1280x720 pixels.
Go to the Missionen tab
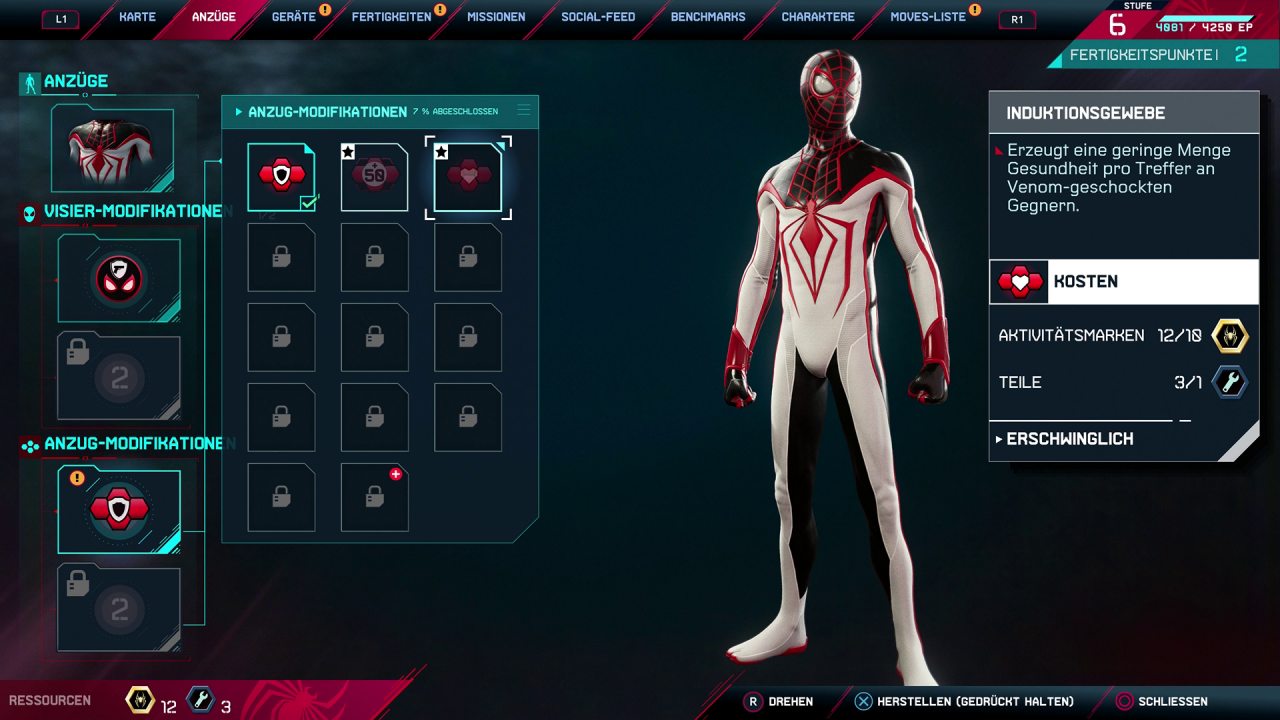(x=496, y=17)
